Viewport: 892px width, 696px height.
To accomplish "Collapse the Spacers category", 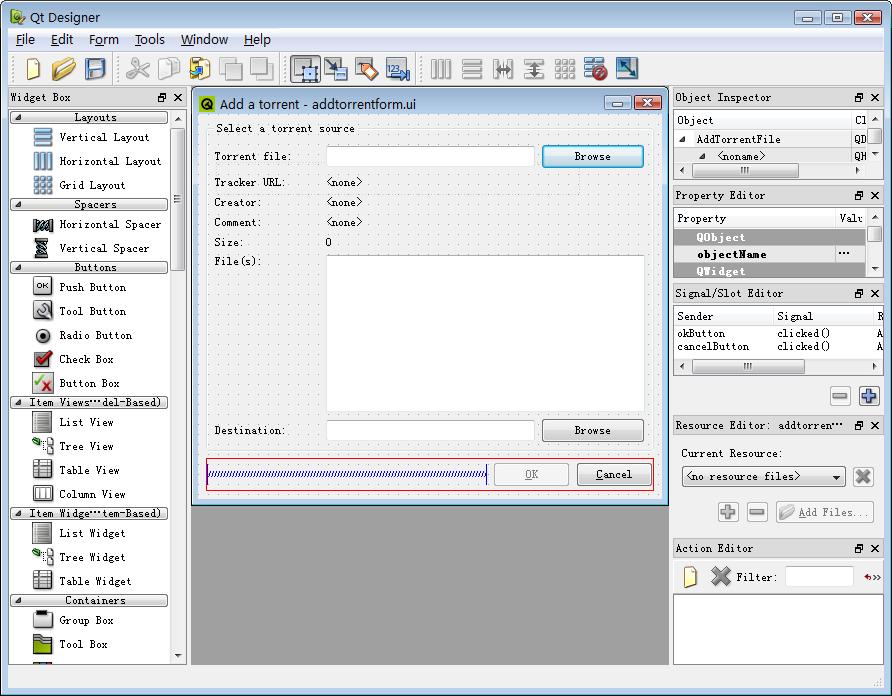I will coord(18,204).
